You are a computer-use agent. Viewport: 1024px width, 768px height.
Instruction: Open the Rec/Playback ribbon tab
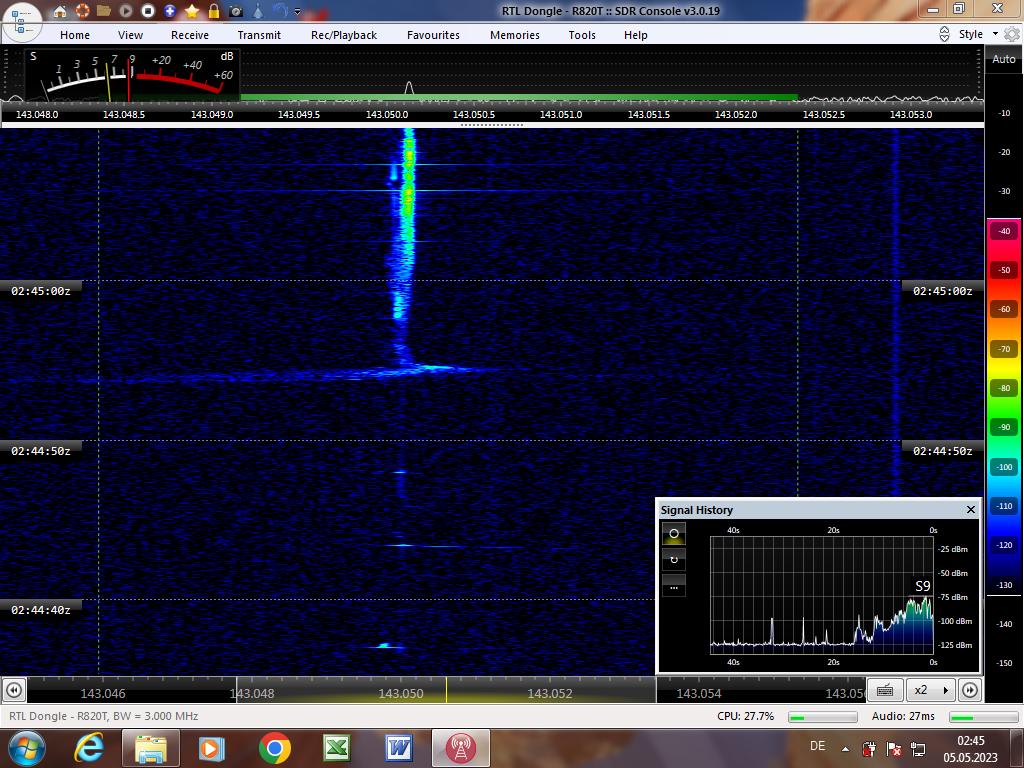344,35
